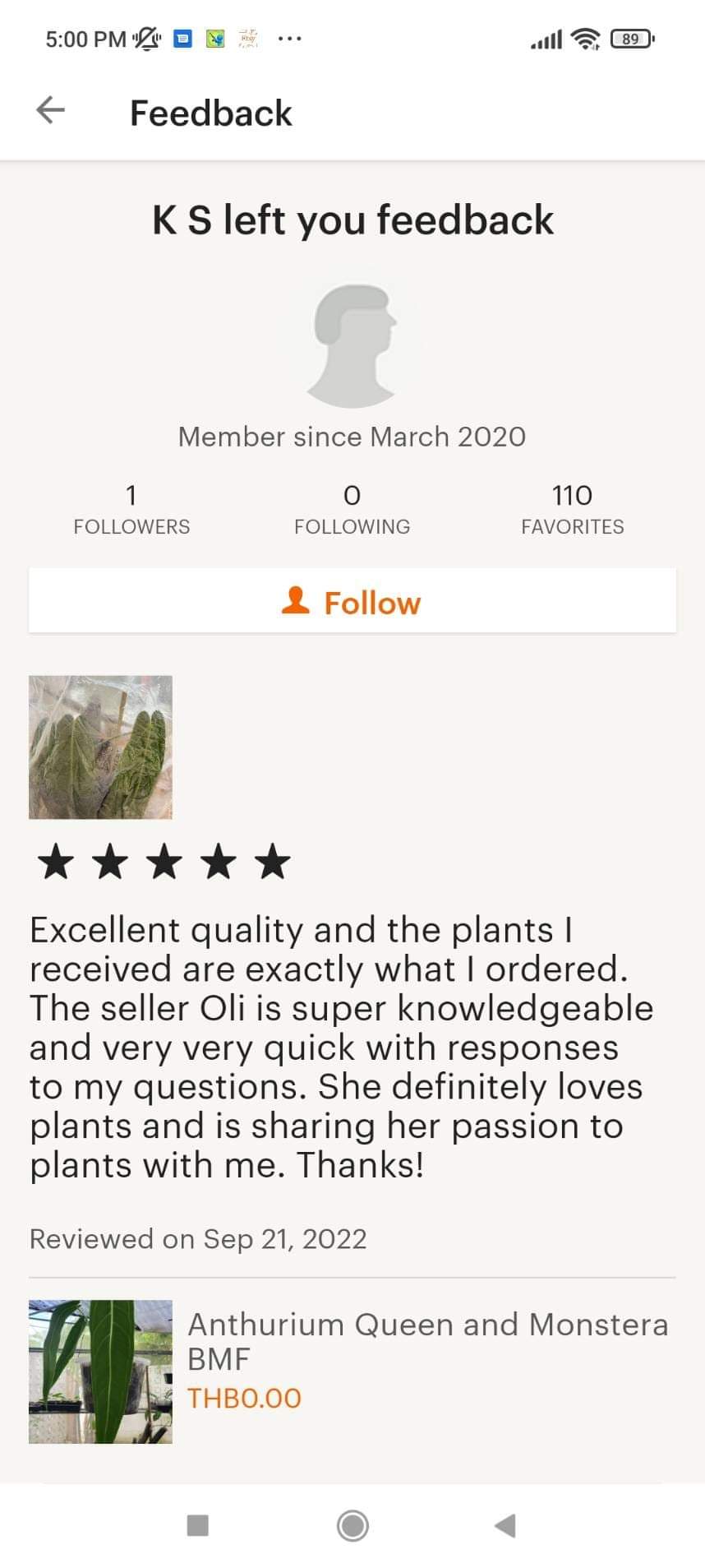Tap the silent mode icon in the status bar
The image size is (705, 1568).
(147, 39)
